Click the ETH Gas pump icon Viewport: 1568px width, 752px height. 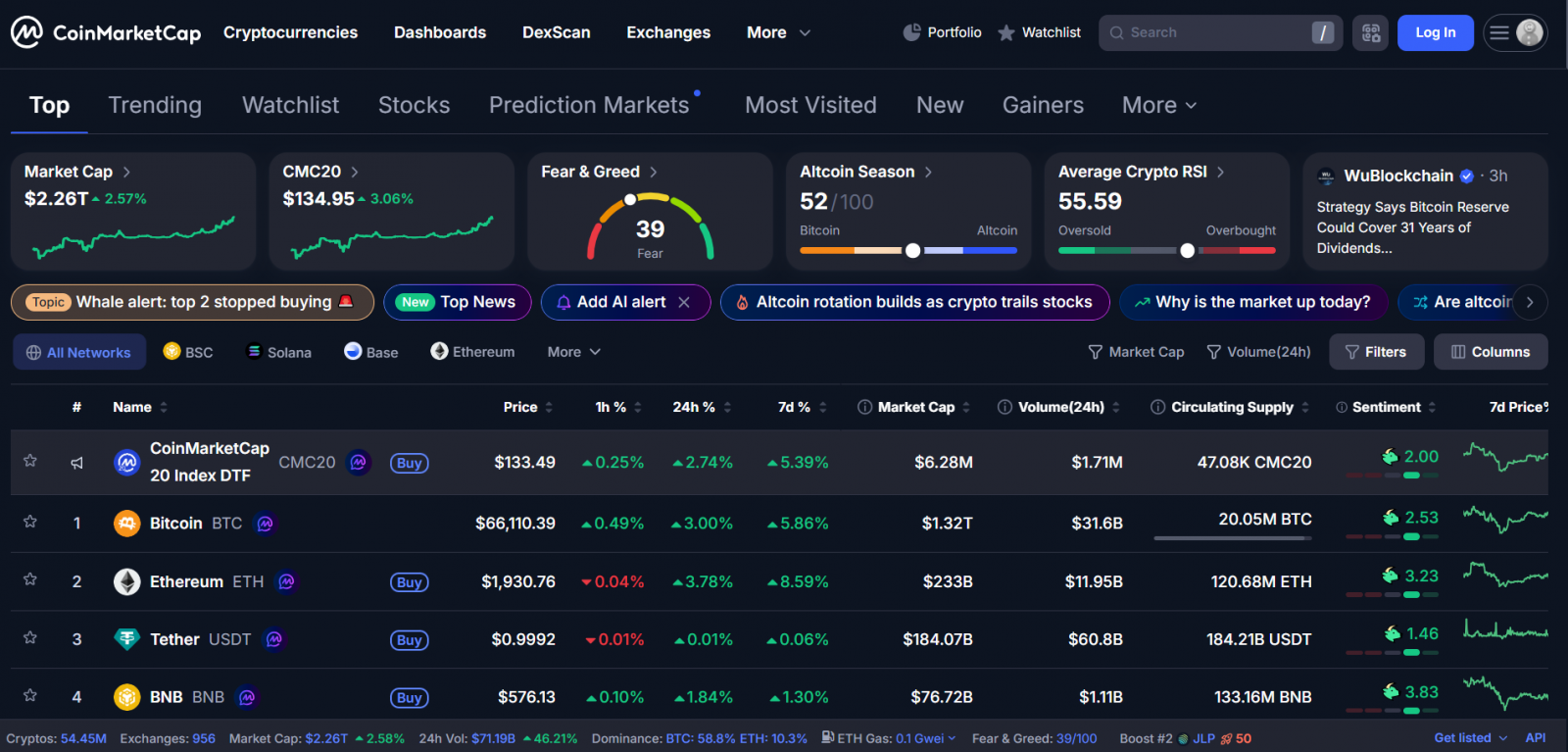827,737
